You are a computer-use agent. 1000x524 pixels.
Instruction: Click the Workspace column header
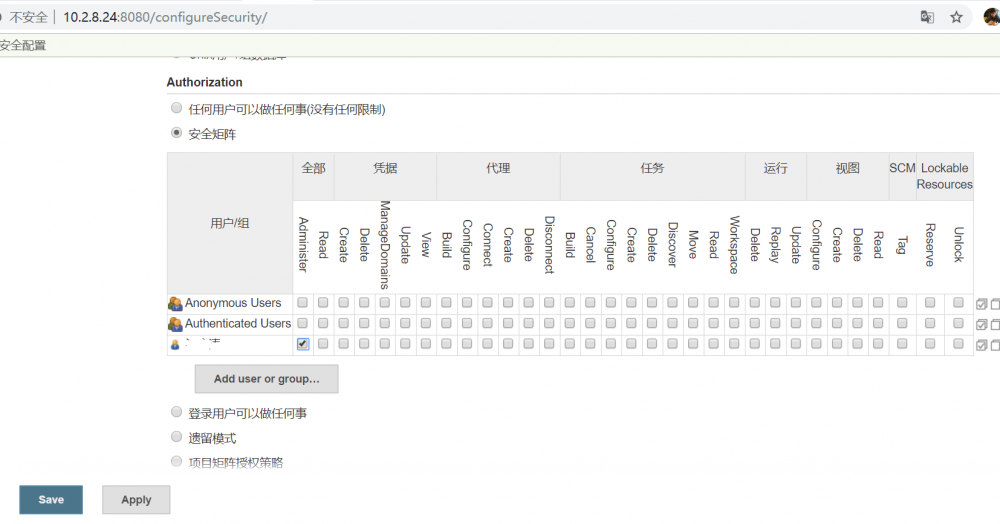(x=734, y=245)
